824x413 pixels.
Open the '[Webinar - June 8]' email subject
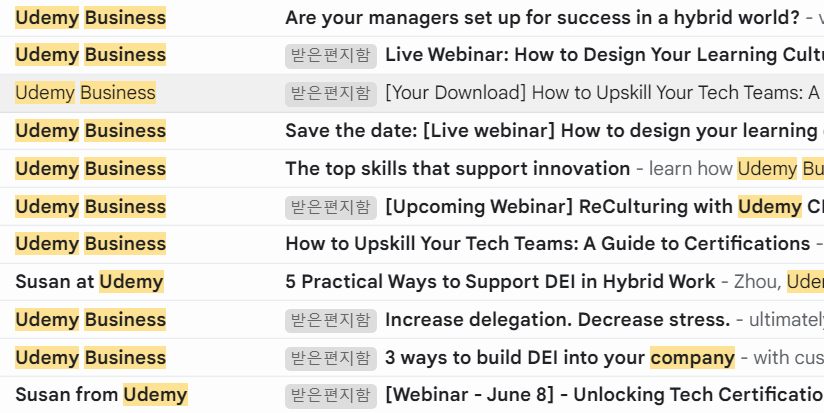[x=600, y=395]
